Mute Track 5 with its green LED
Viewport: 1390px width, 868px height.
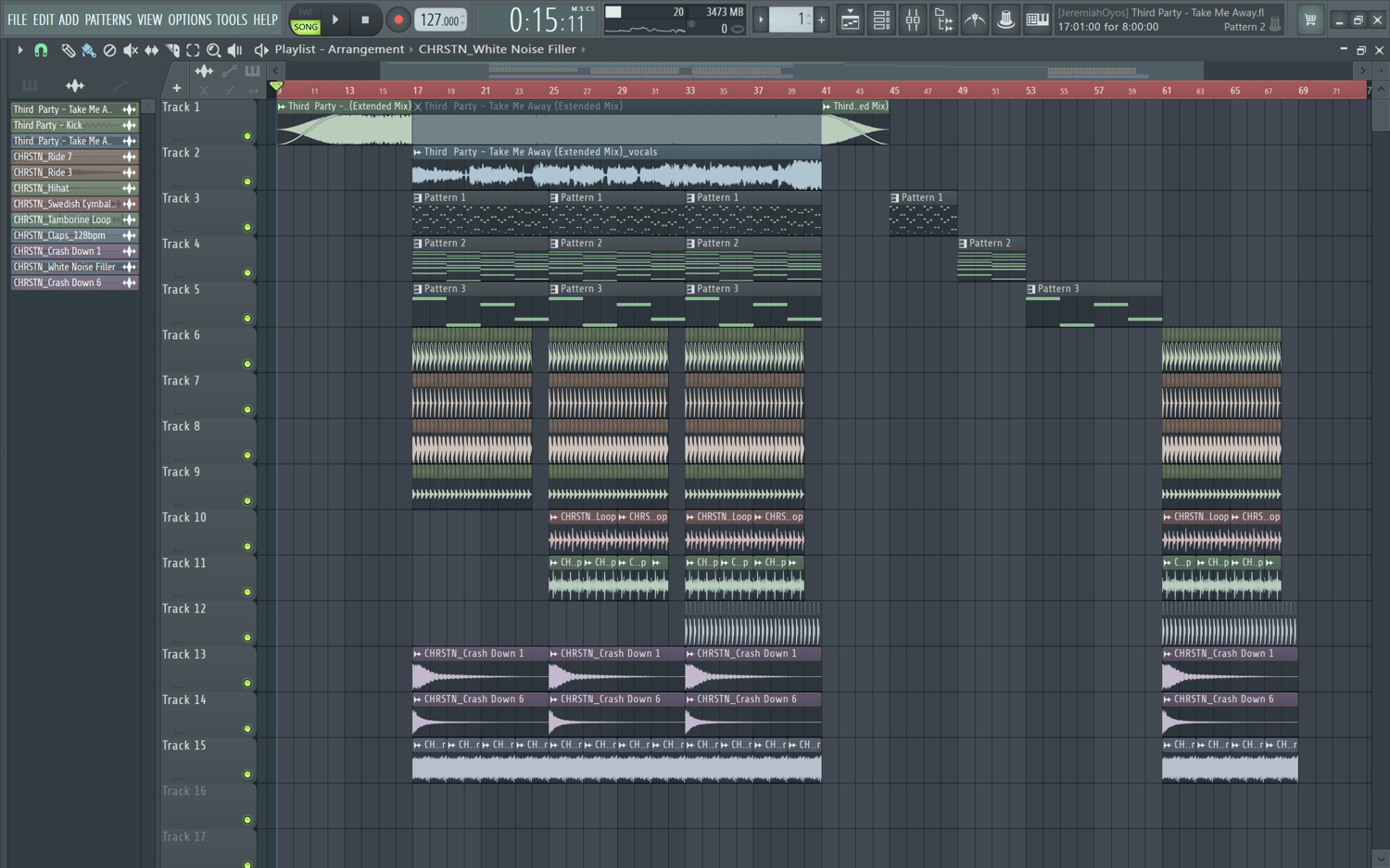247,319
